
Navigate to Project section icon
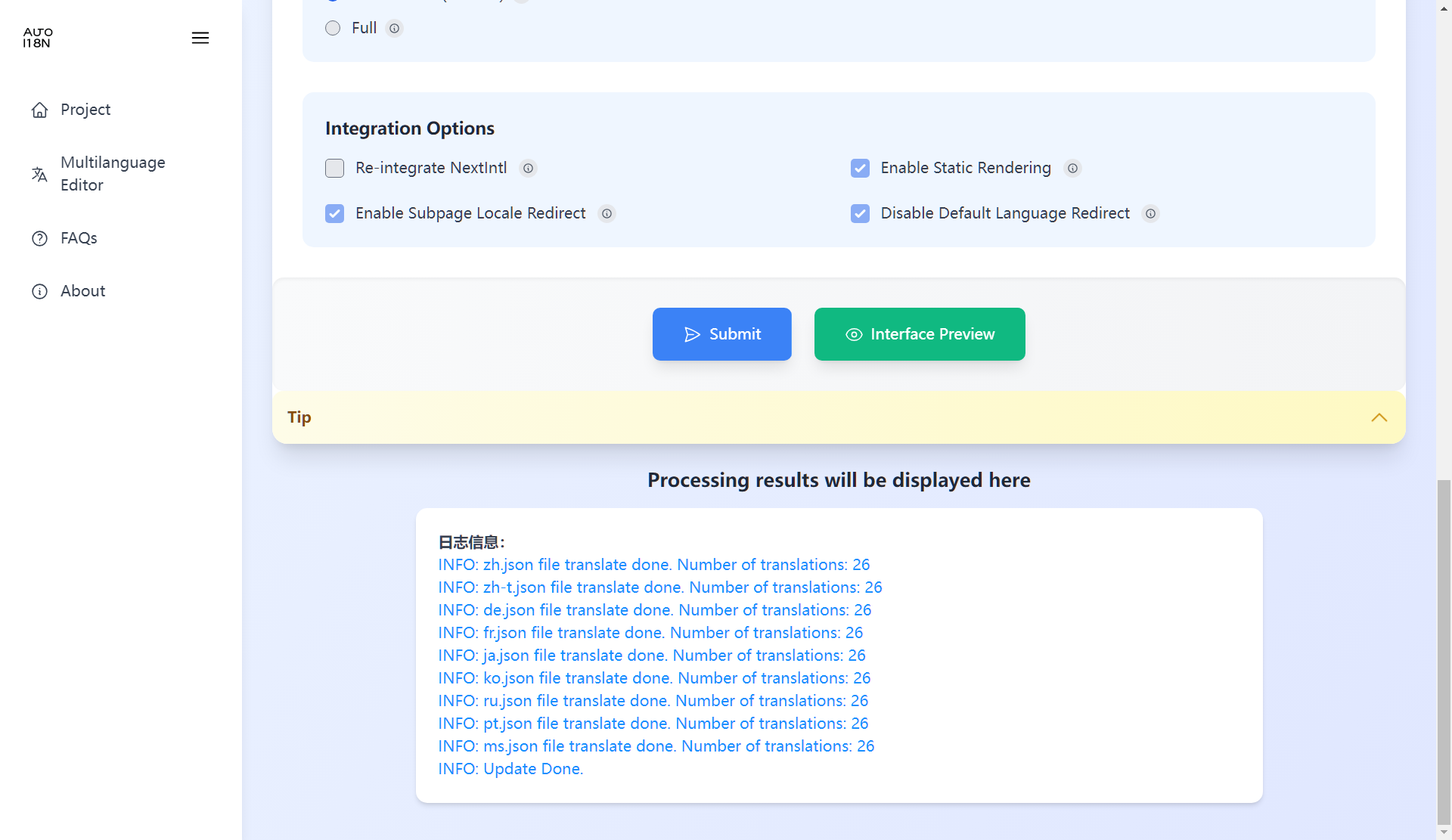(40, 109)
